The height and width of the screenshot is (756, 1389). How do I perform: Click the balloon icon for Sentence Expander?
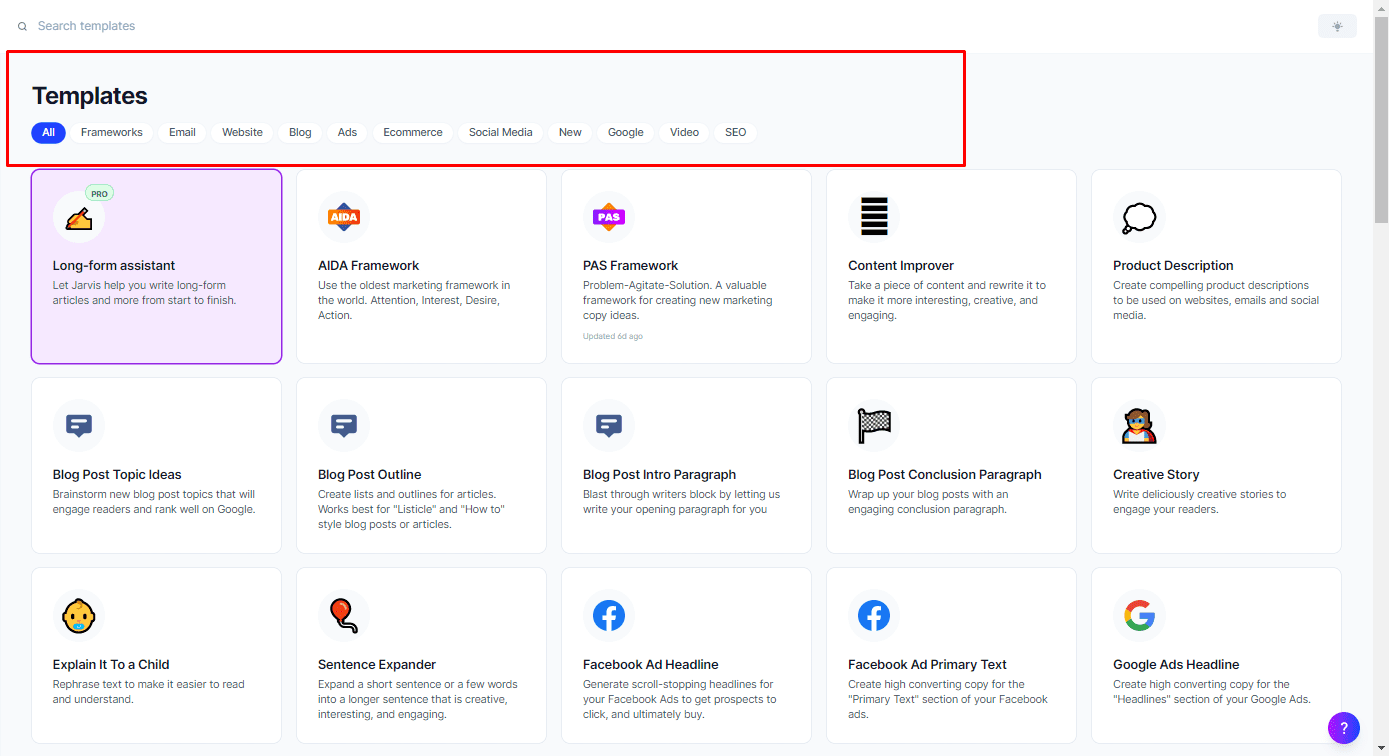pyautogui.click(x=344, y=616)
